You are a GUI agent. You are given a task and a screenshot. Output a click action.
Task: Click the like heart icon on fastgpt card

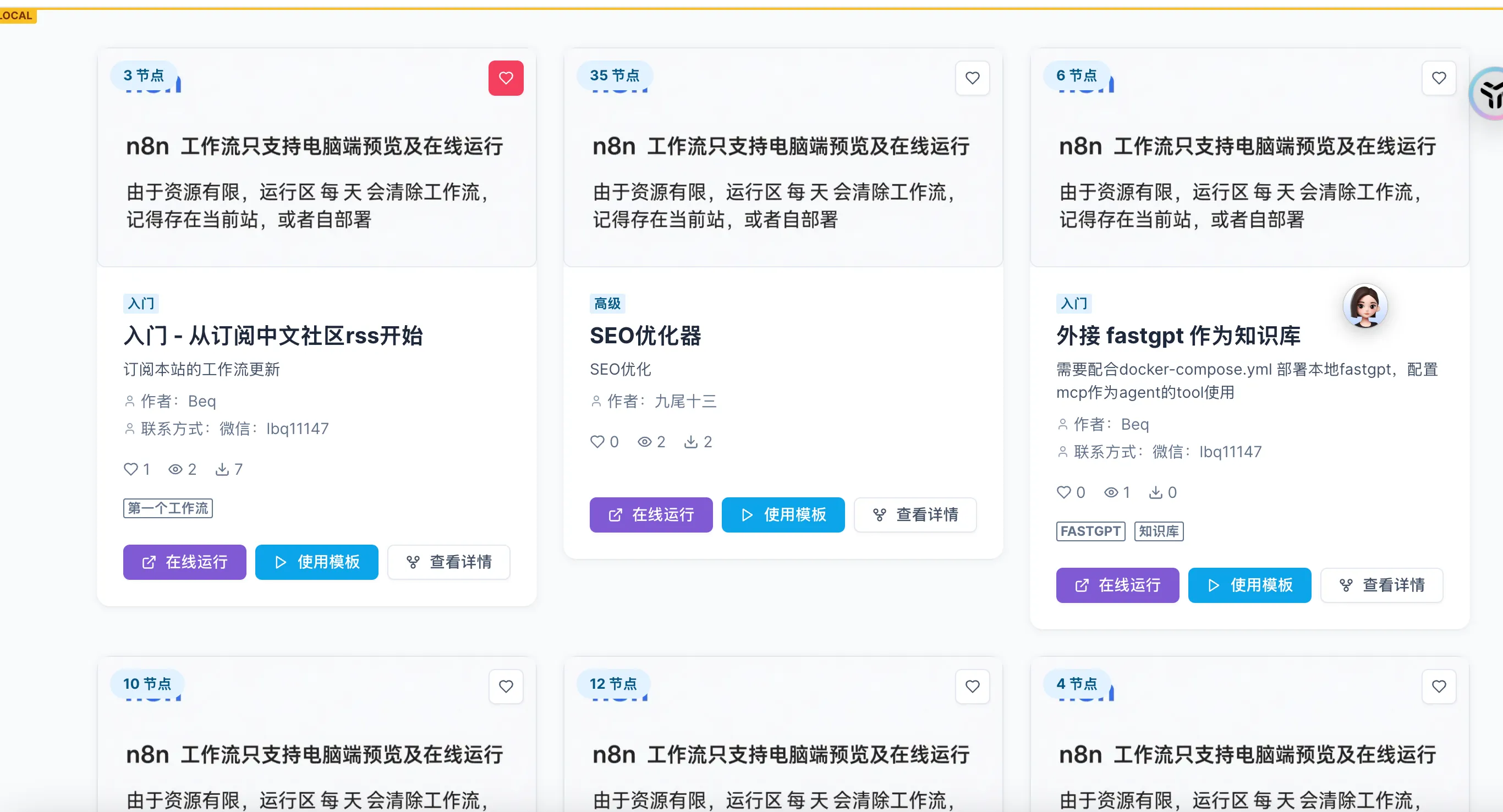tap(1063, 492)
